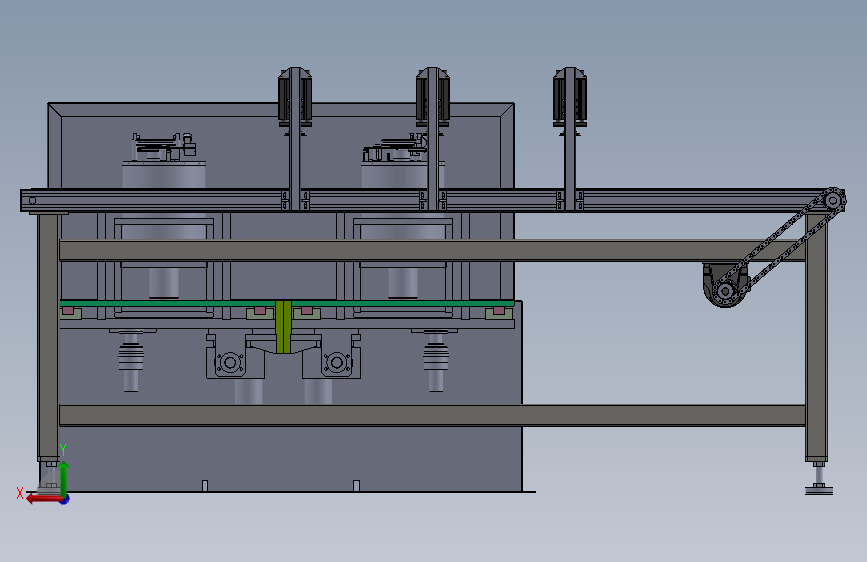The width and height of the screenshot is (867, 562).
Task: Select the rightmost vertical guide roller head
Action: click(570, 98)
